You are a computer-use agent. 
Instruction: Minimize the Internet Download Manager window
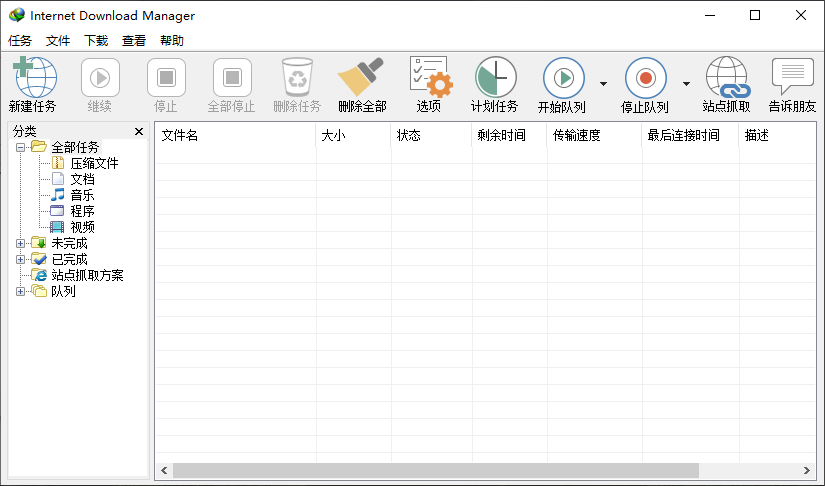coord(710,15)
